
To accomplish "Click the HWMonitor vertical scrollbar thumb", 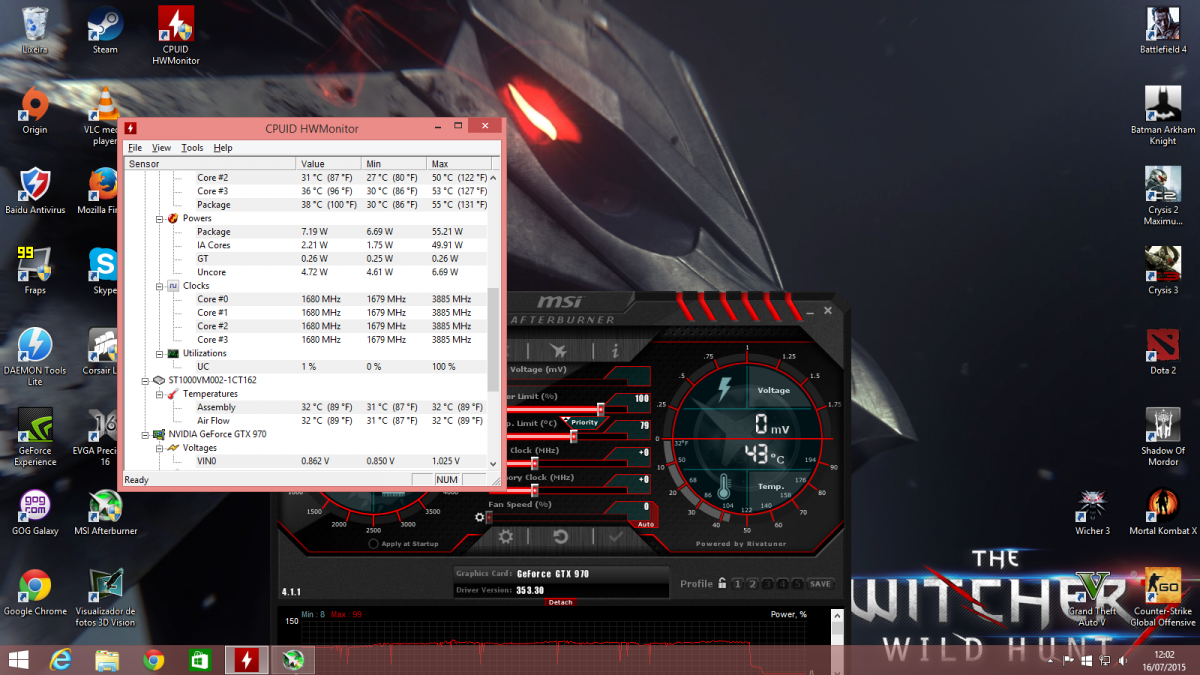I will [492, 341].
